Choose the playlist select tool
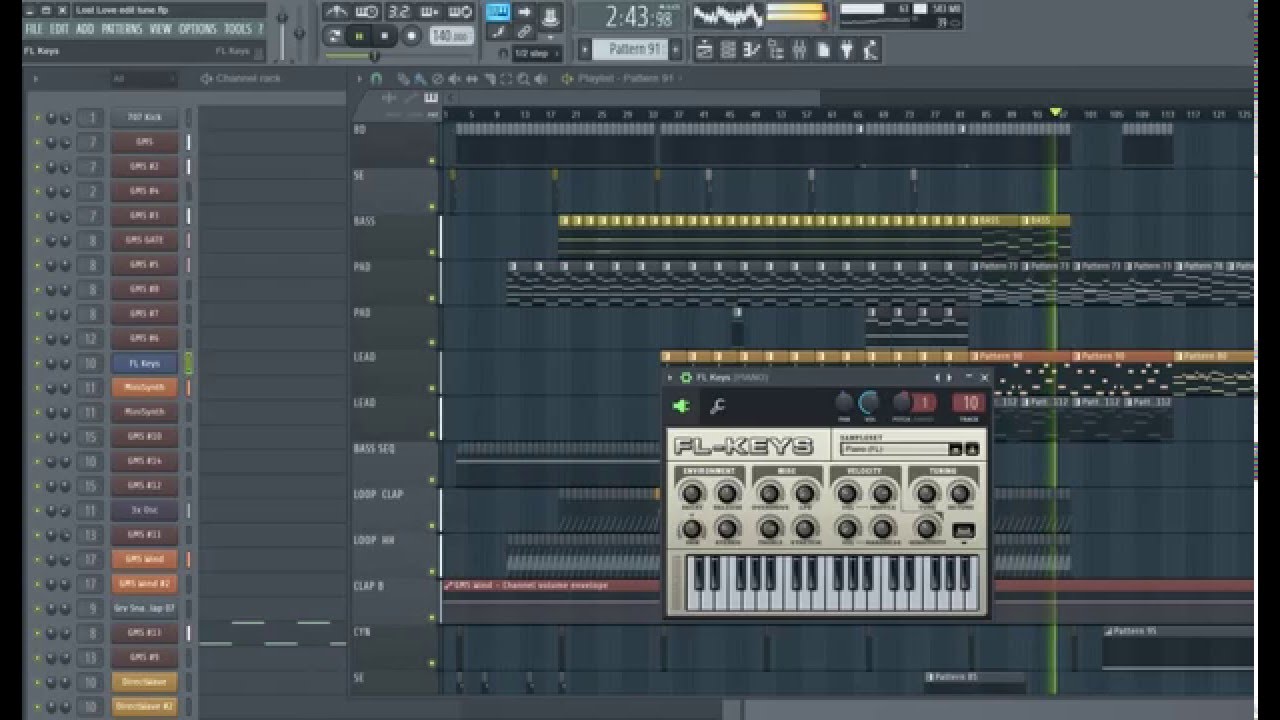 pyautogui.click(x=506, y=78)
